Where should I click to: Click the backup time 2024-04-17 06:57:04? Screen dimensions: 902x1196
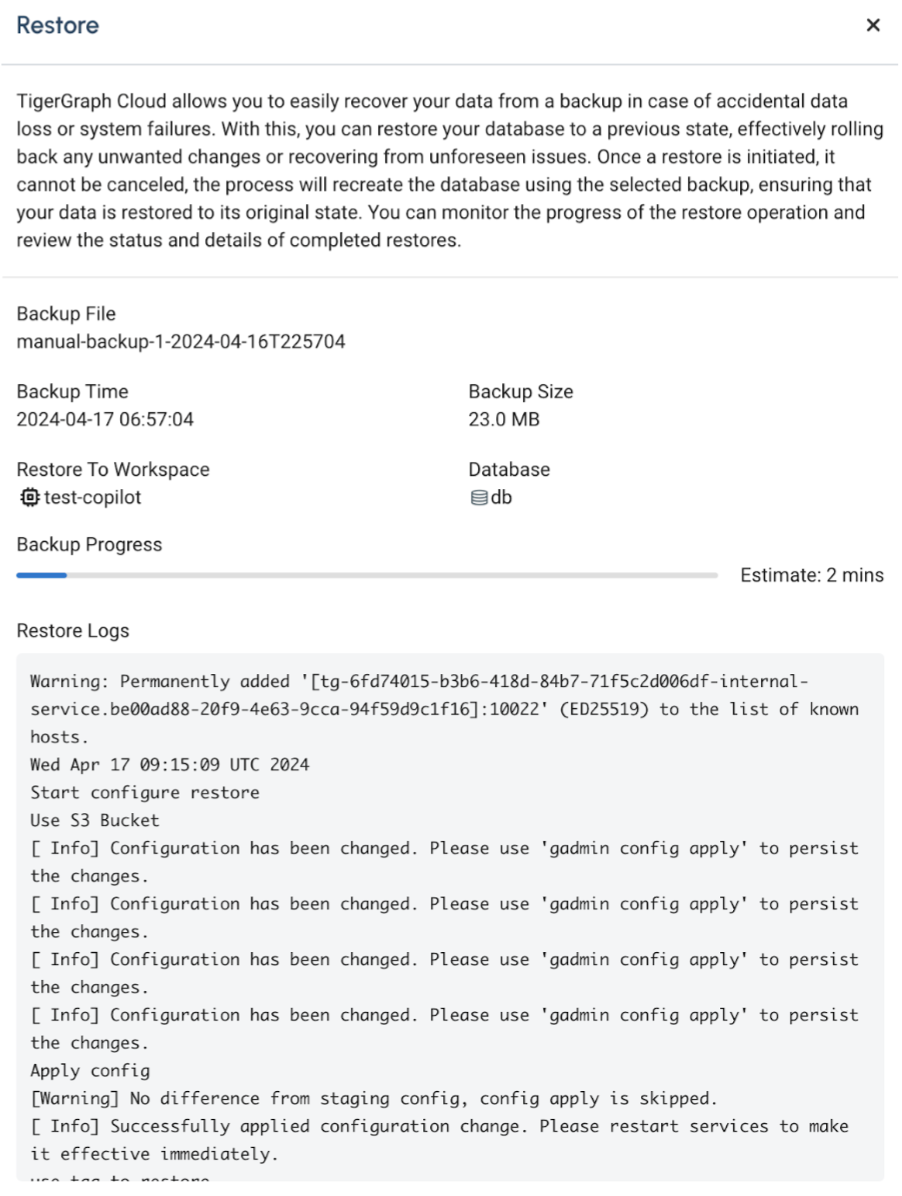click(x=105, y=420)
